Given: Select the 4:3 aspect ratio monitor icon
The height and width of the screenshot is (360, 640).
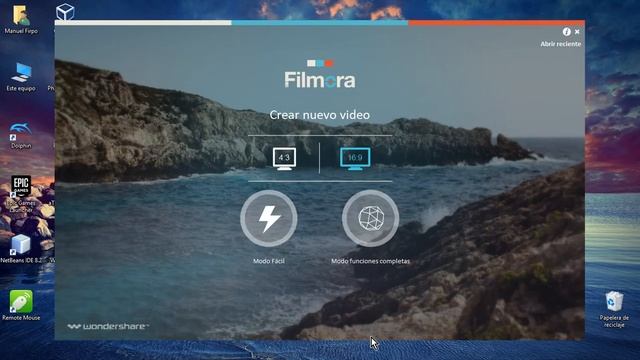Looking at the screenshot, I should 284,158.
